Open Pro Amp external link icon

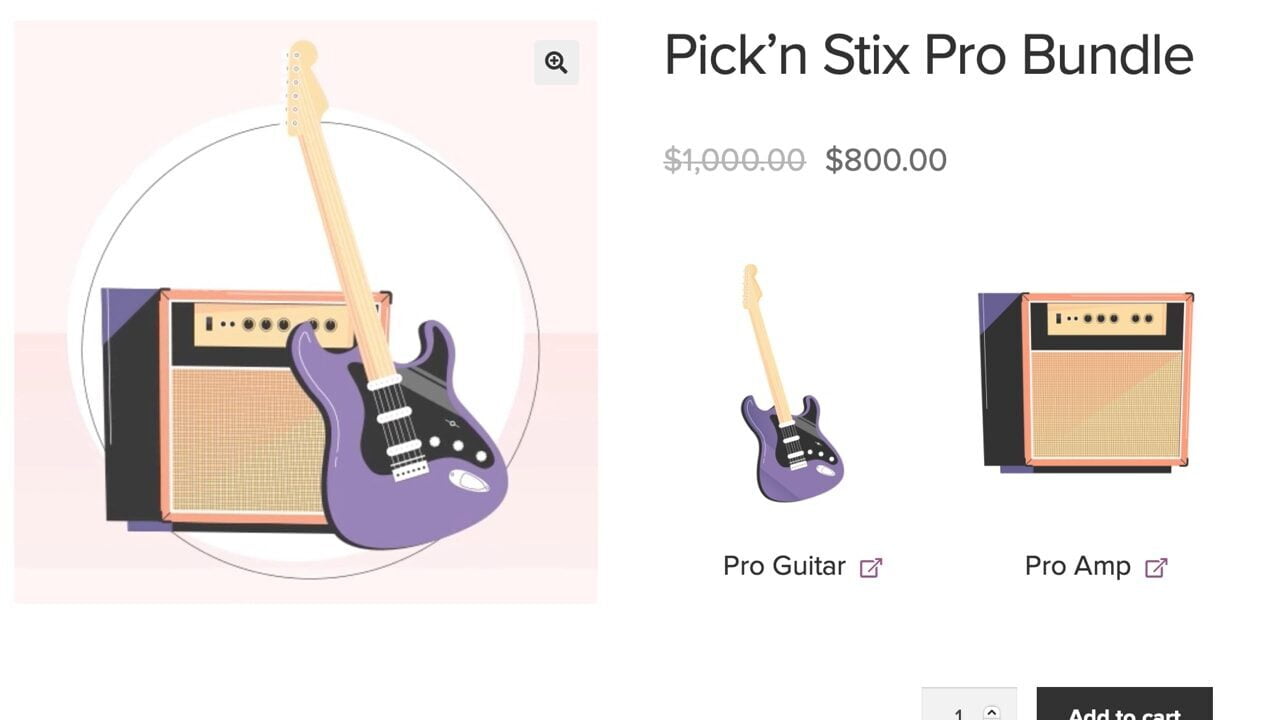[x=1156, y=567]
